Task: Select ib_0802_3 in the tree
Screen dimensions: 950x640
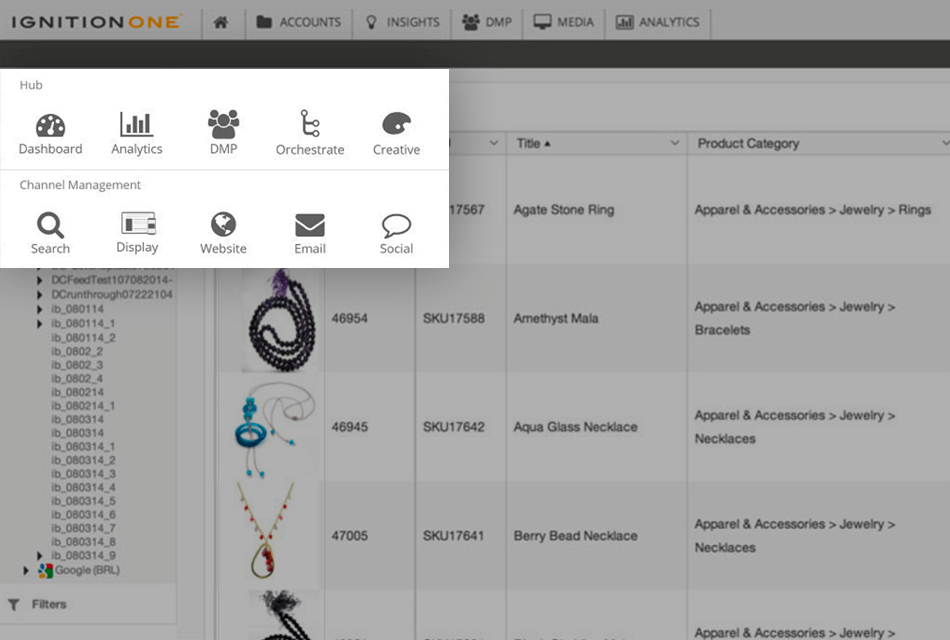Action: tap(77, 365)
